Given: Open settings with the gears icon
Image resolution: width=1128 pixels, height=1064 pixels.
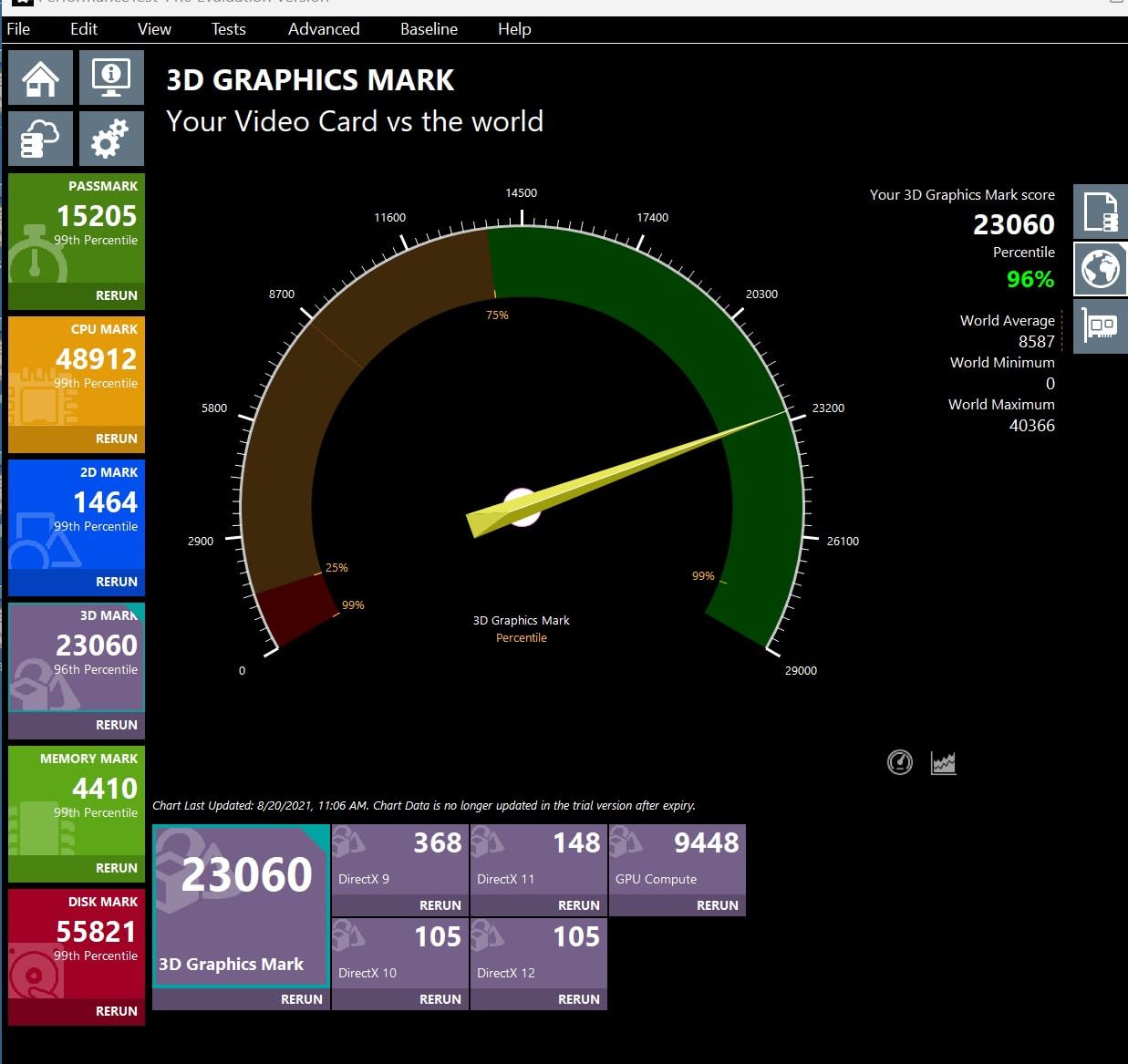Looking at the screenshot, I should 111,139.
